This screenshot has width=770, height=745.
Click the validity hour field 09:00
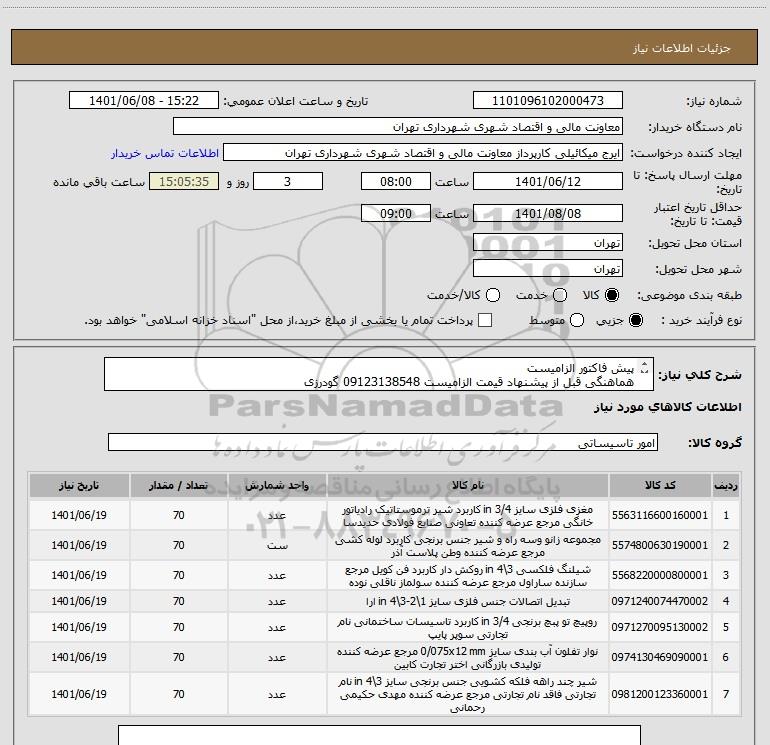[x=396, y=213]
